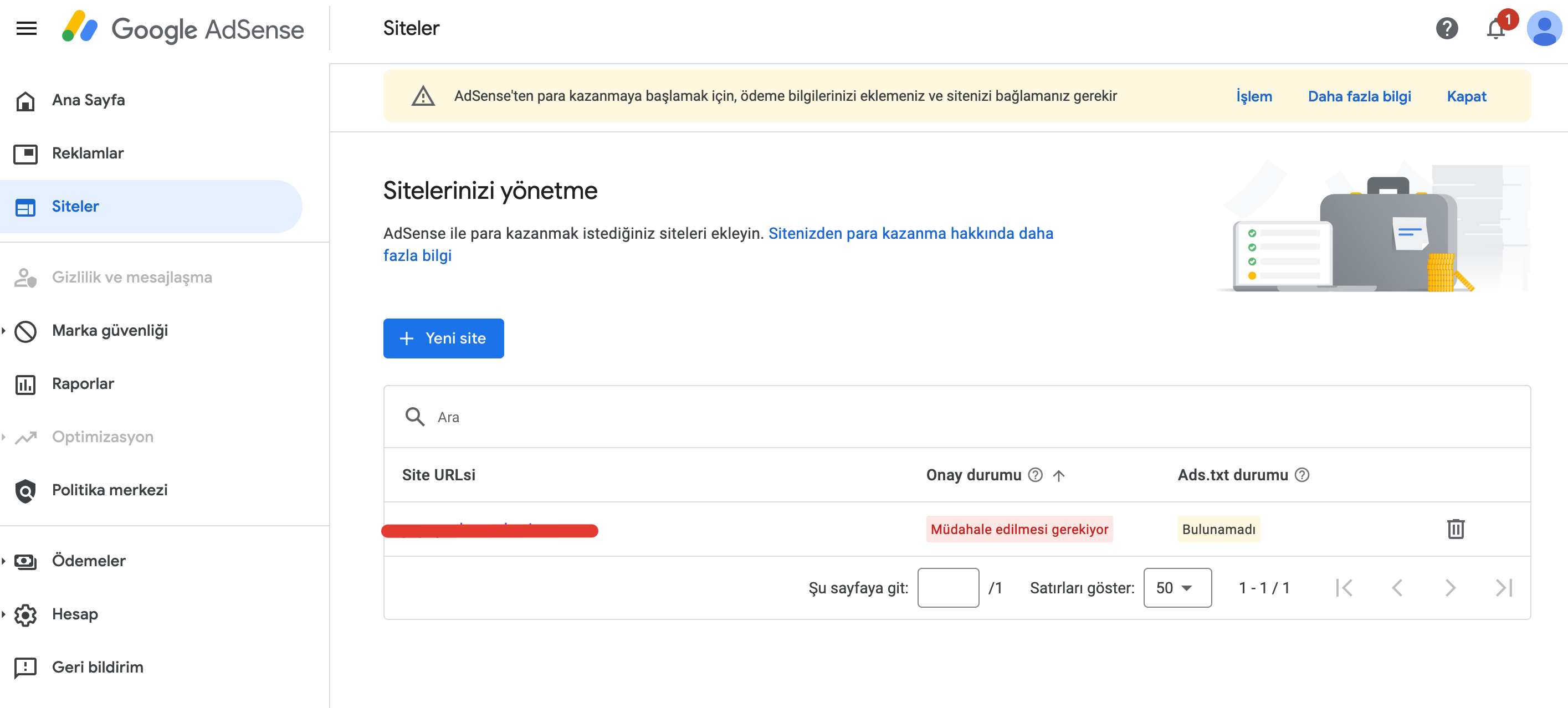Open the notifications bell
This screenshot has width=1568, height=708.
pyautogui.click(x=1495, y=29)
